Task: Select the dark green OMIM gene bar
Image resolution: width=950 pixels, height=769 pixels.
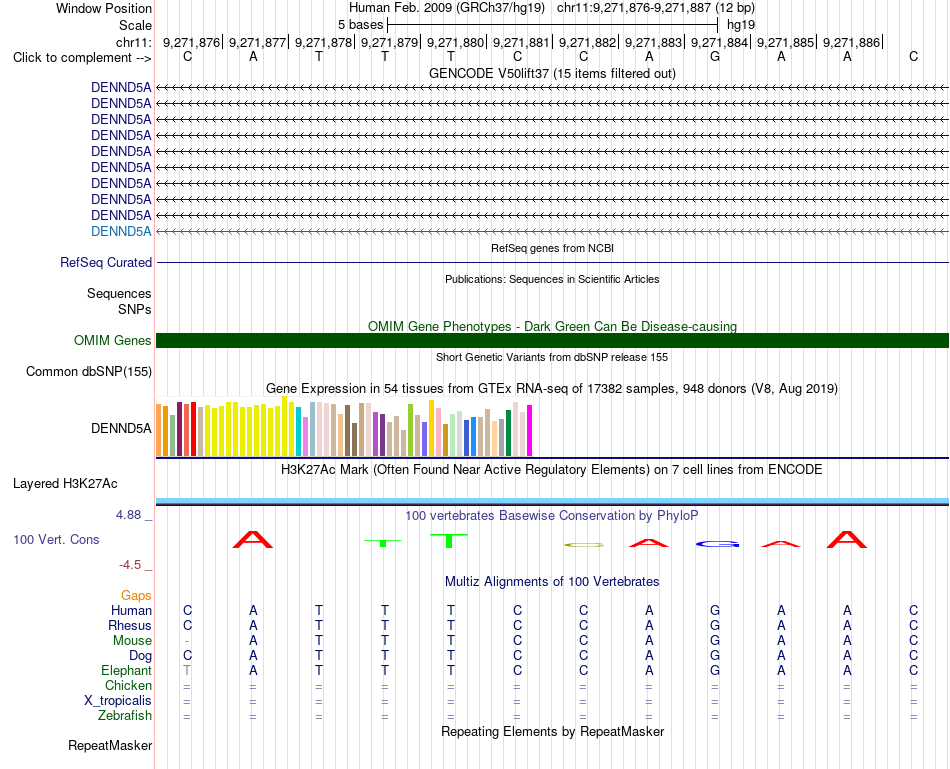Action: click(x=552, y=341)
